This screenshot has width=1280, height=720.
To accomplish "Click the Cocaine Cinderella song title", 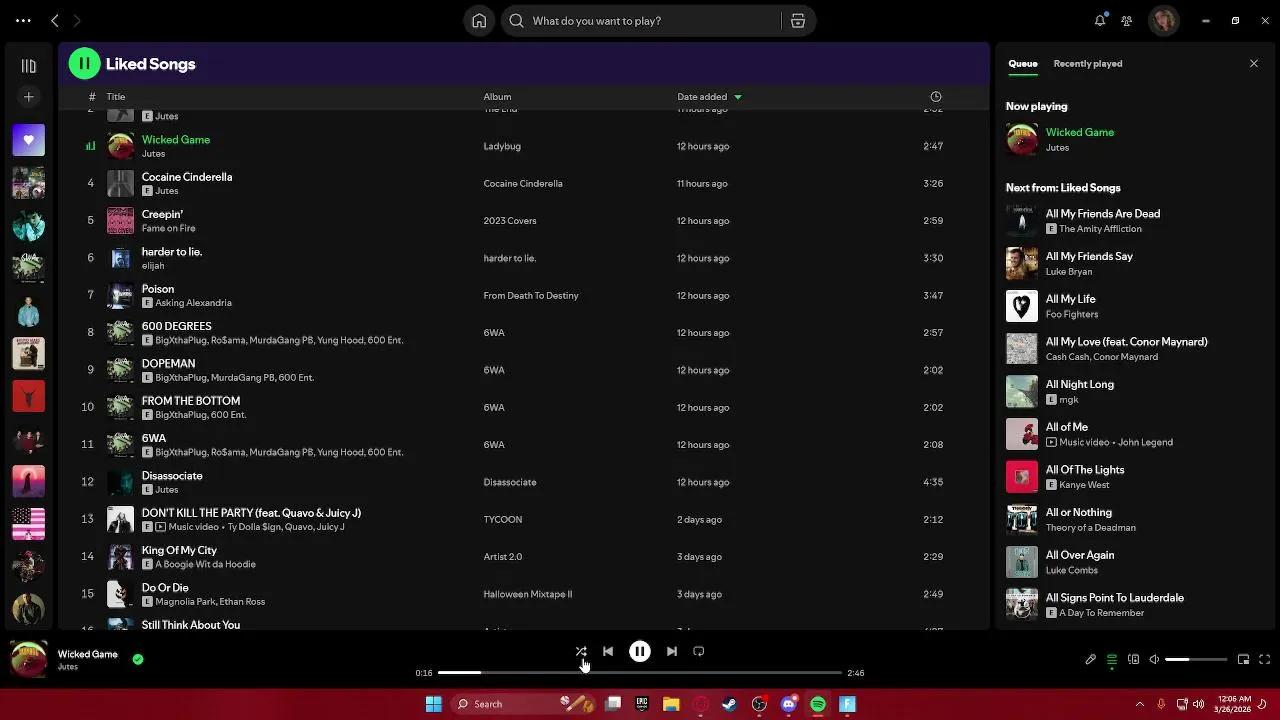I will tap(187, 177).
